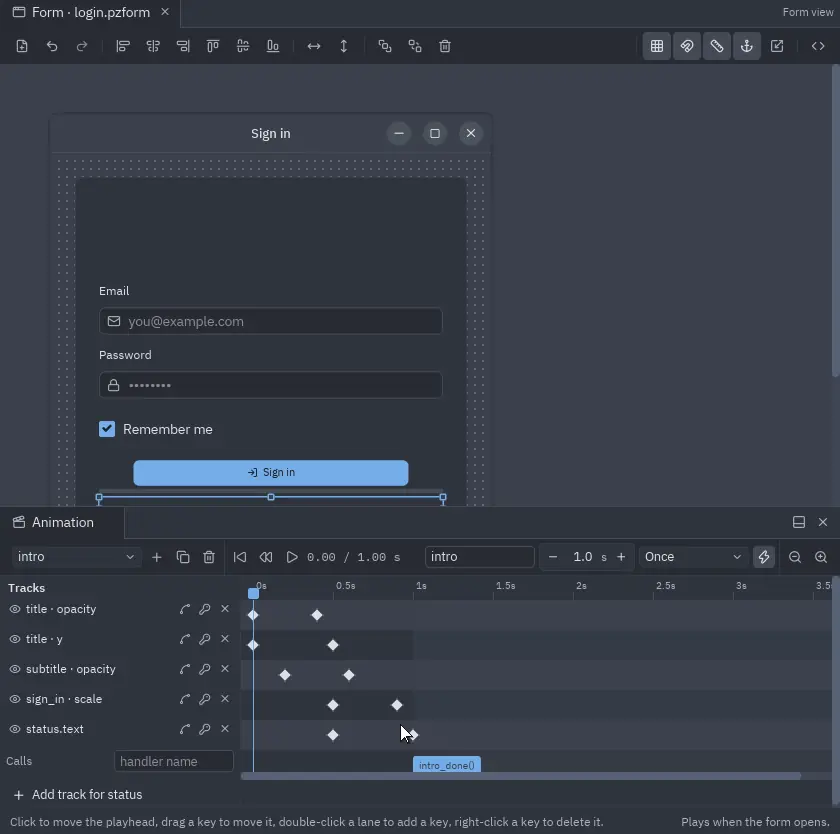840x834 pixels.
Task: Click the timeline playhead handle
Action: point(253,593)
